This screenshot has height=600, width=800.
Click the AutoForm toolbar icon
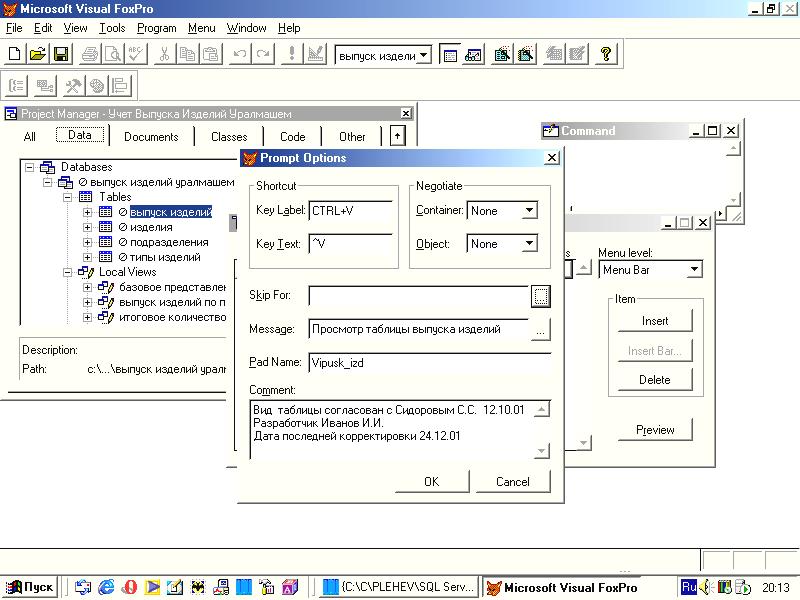554,54
